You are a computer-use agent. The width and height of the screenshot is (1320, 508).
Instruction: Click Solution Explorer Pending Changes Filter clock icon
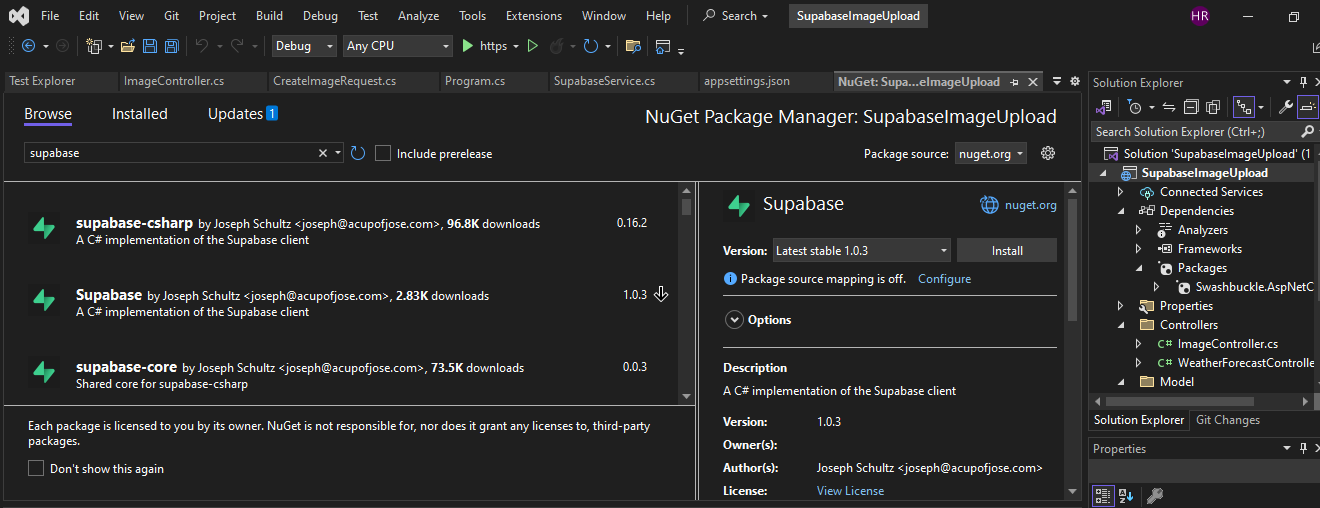1133,107
